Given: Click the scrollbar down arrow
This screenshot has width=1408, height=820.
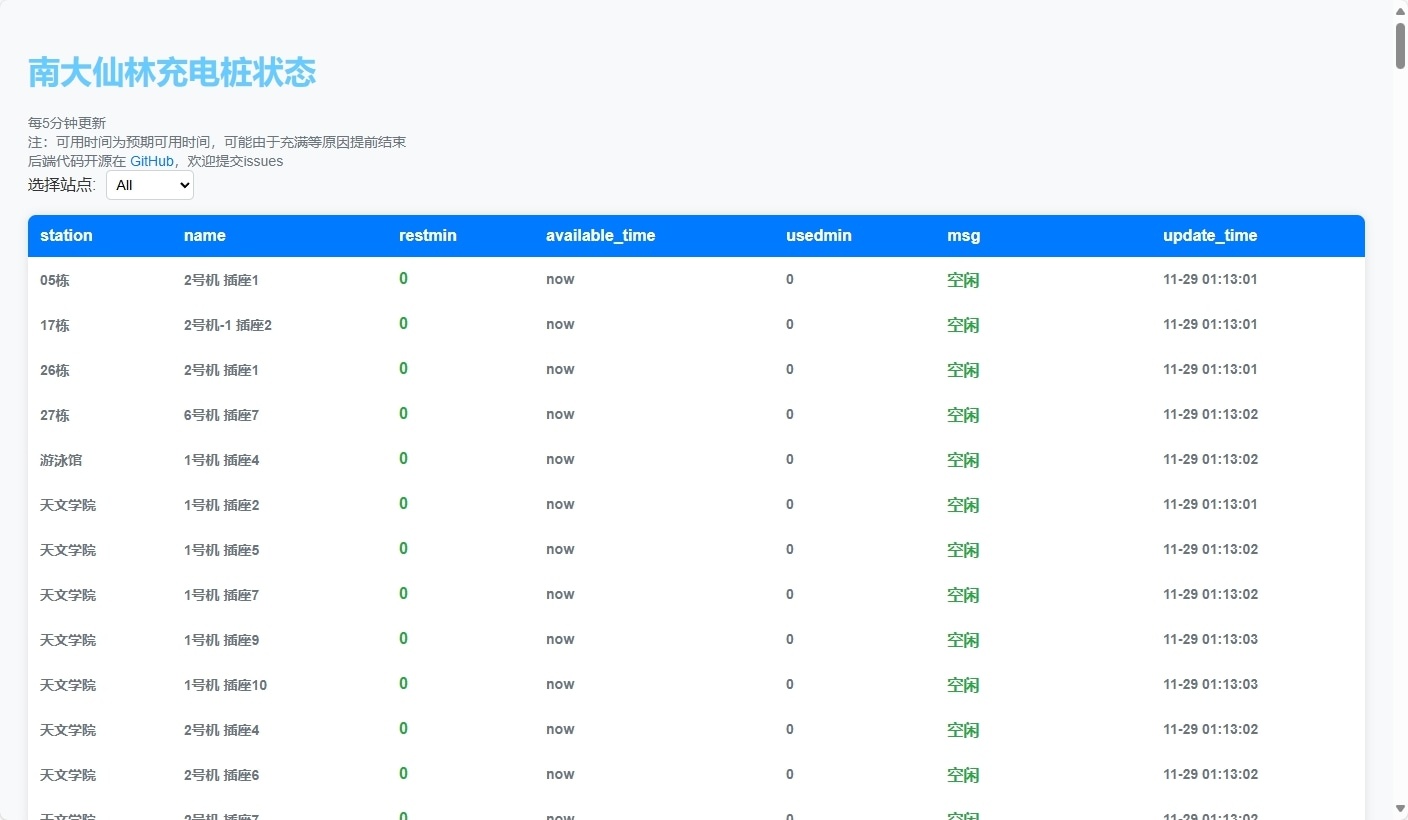Looking at the screenshot, I should [1400, 809].
